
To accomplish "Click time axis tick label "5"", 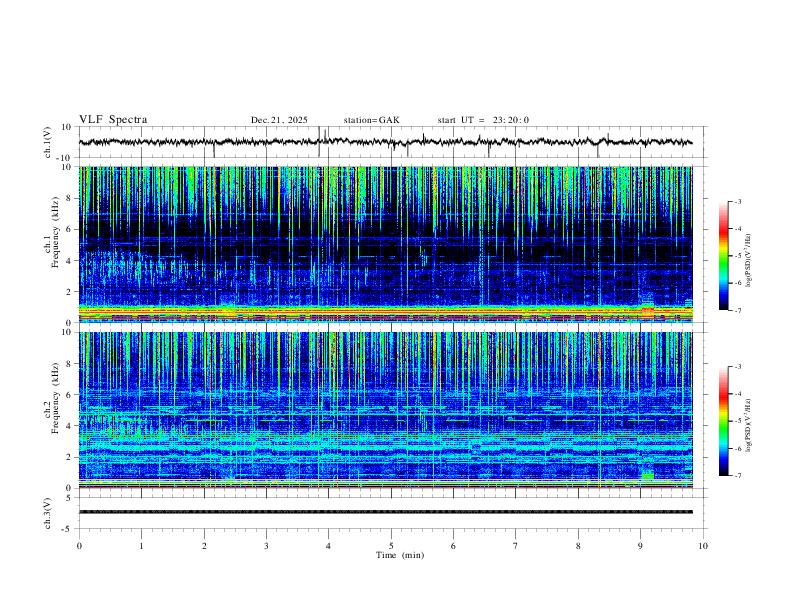I will pyautogui.click(x=391, y=546).
